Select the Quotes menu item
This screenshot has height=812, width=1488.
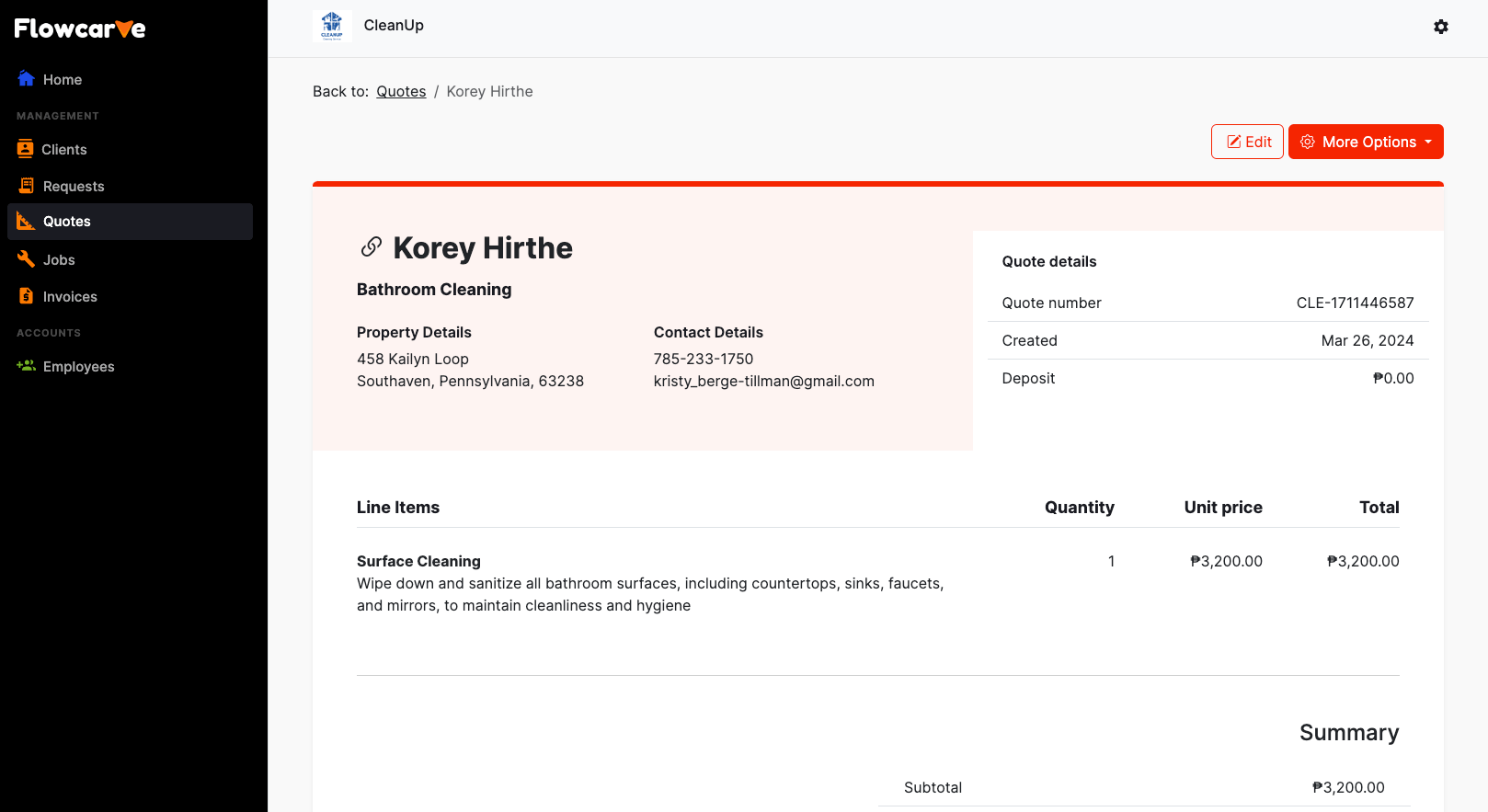click(x=130, y=222)
